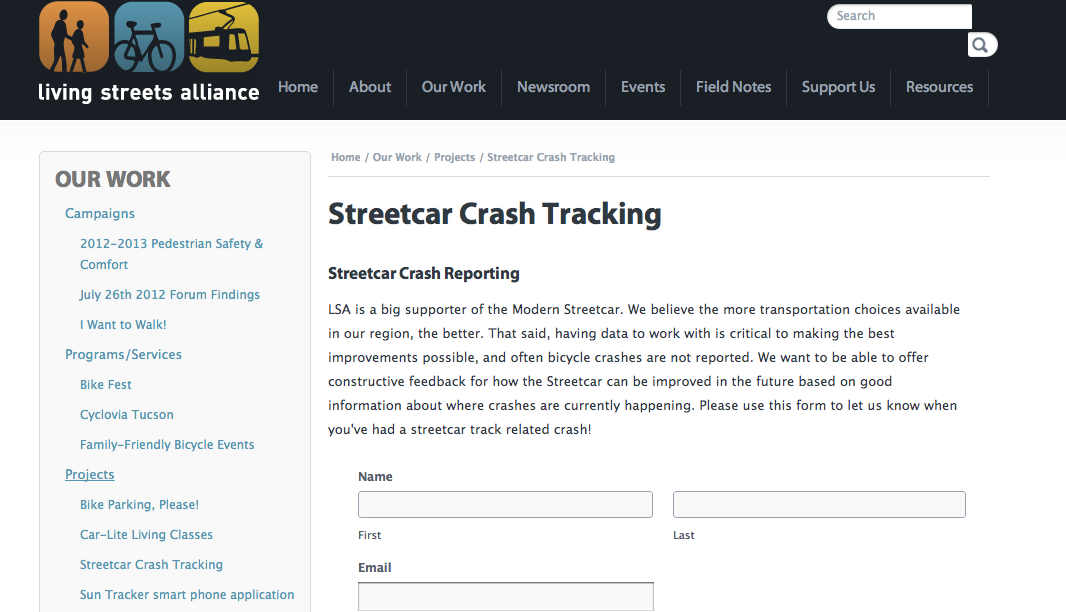Viewport: 1066px width, 612px height.
Task: Click into the Email input field
Action: (506, 596)
